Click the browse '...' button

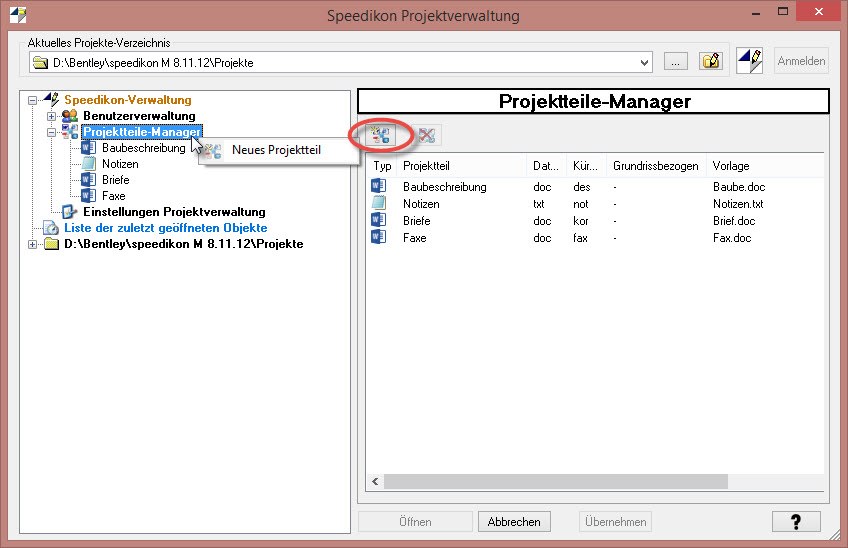pos(675,61)
